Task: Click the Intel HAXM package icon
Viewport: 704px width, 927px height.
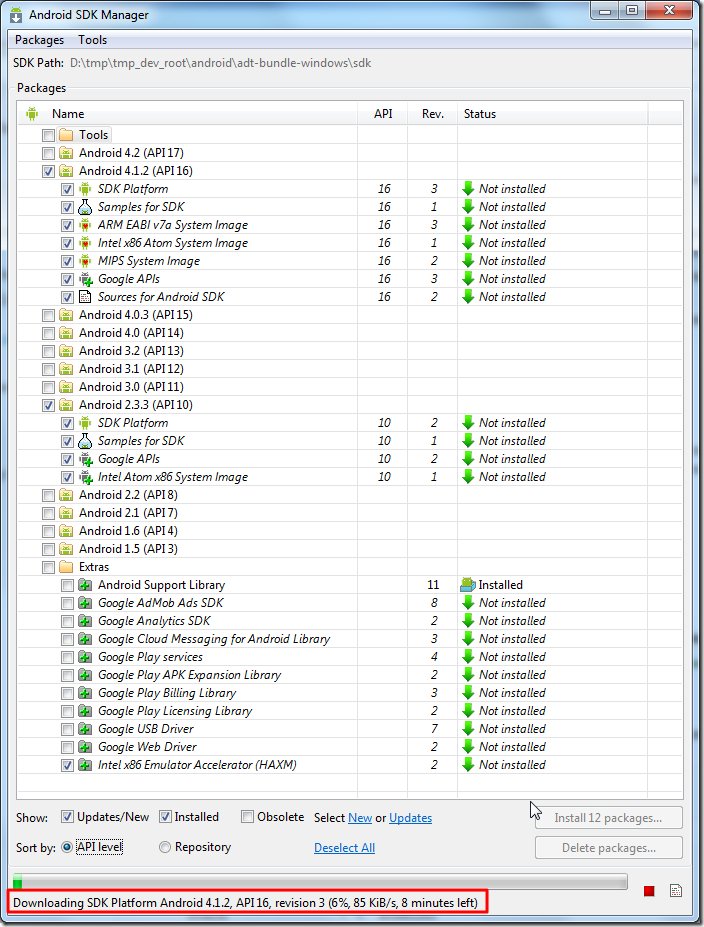Action: 85,765
